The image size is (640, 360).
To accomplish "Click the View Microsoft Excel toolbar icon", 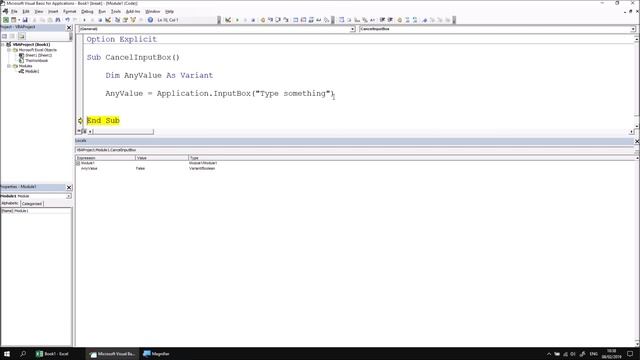I will click(6, 20).
